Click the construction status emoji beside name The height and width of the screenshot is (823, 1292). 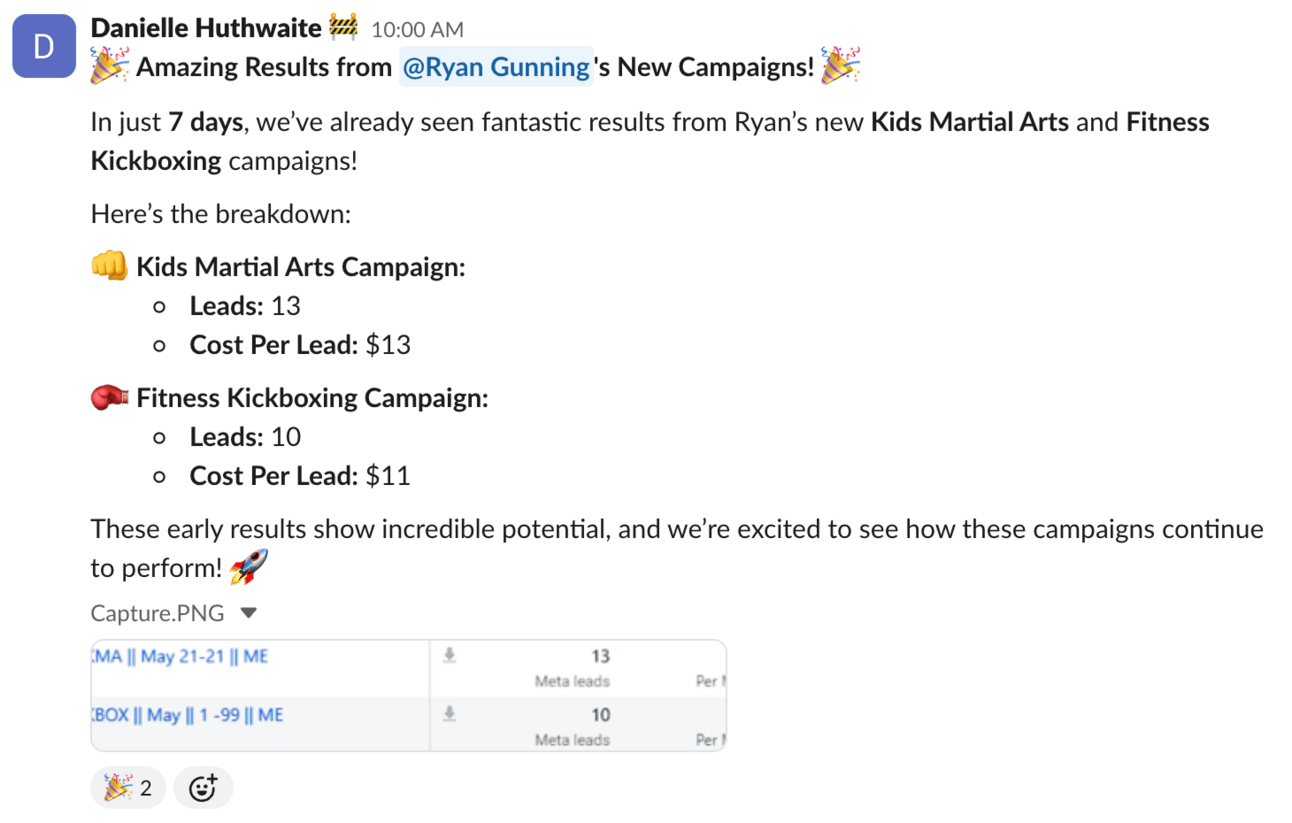click(x=343, y=28)
